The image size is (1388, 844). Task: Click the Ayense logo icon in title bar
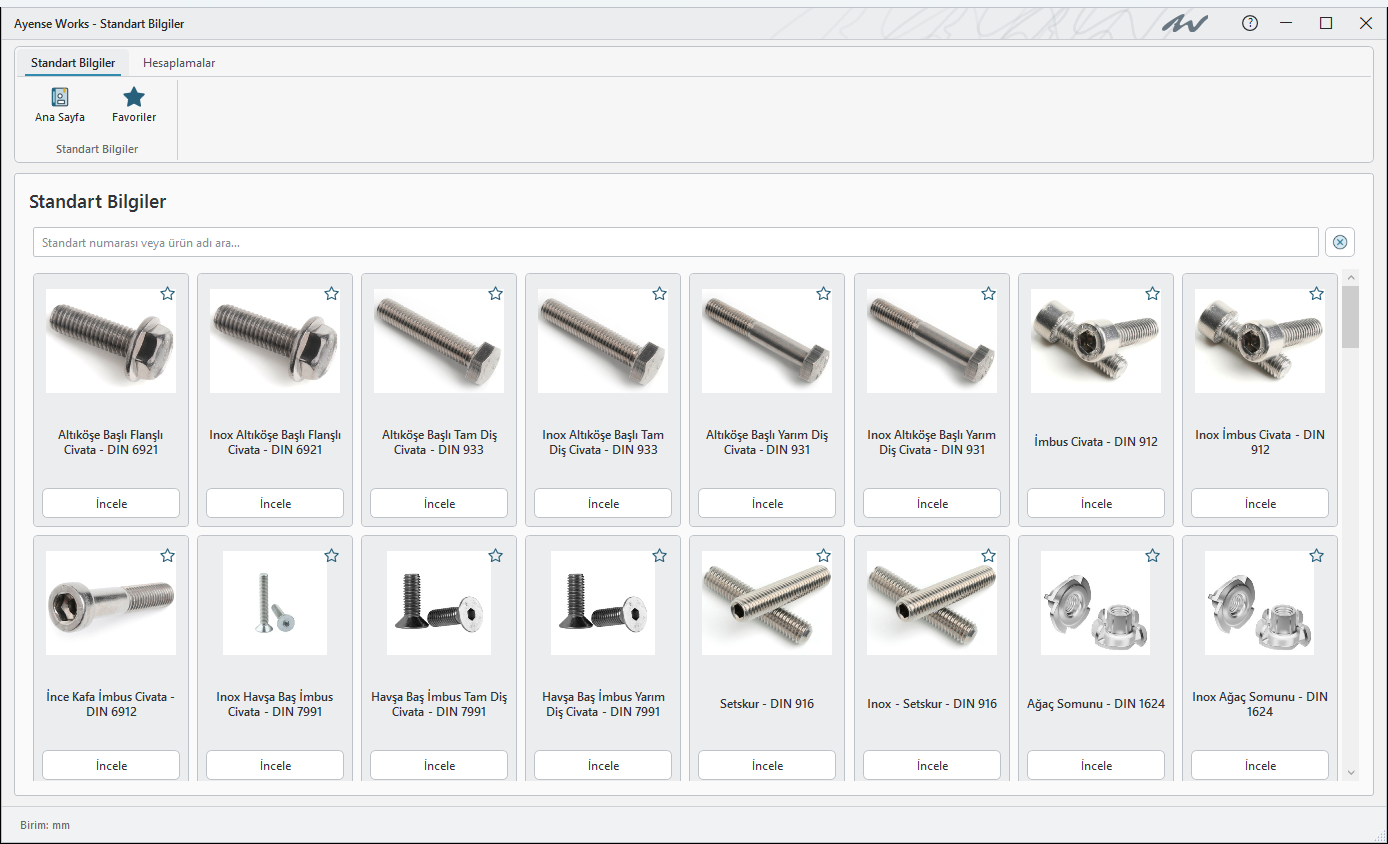tap(1186, 23)
